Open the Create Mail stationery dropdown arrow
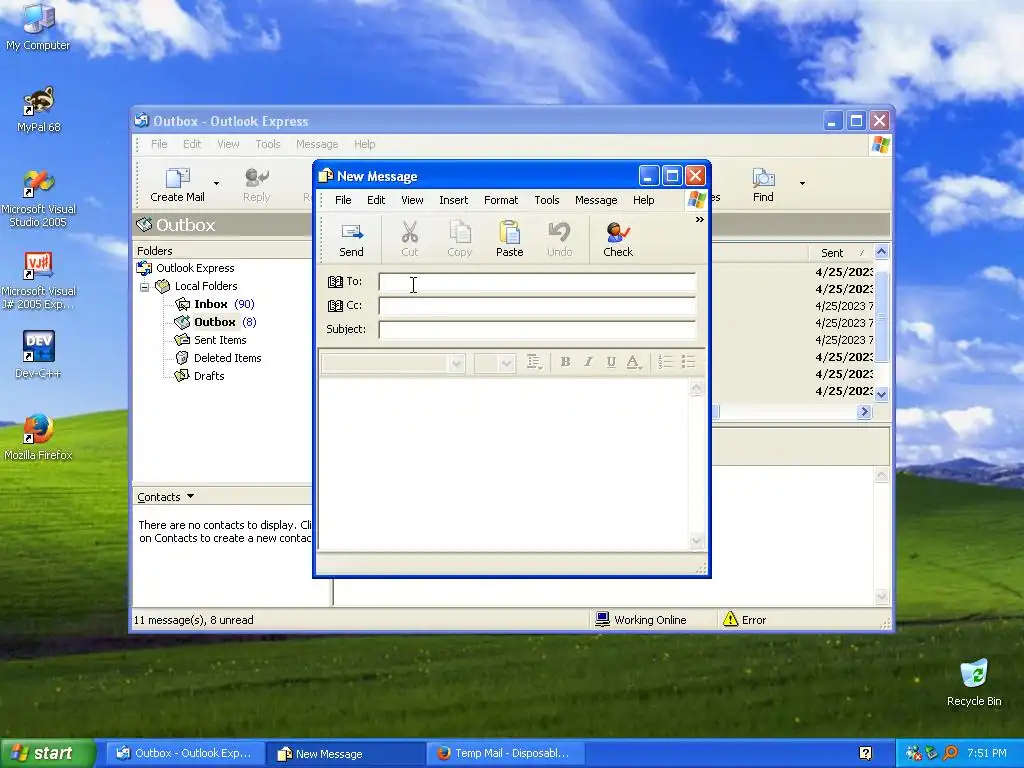This screenshot has width=1024, height=768. [x=216, y=184]
